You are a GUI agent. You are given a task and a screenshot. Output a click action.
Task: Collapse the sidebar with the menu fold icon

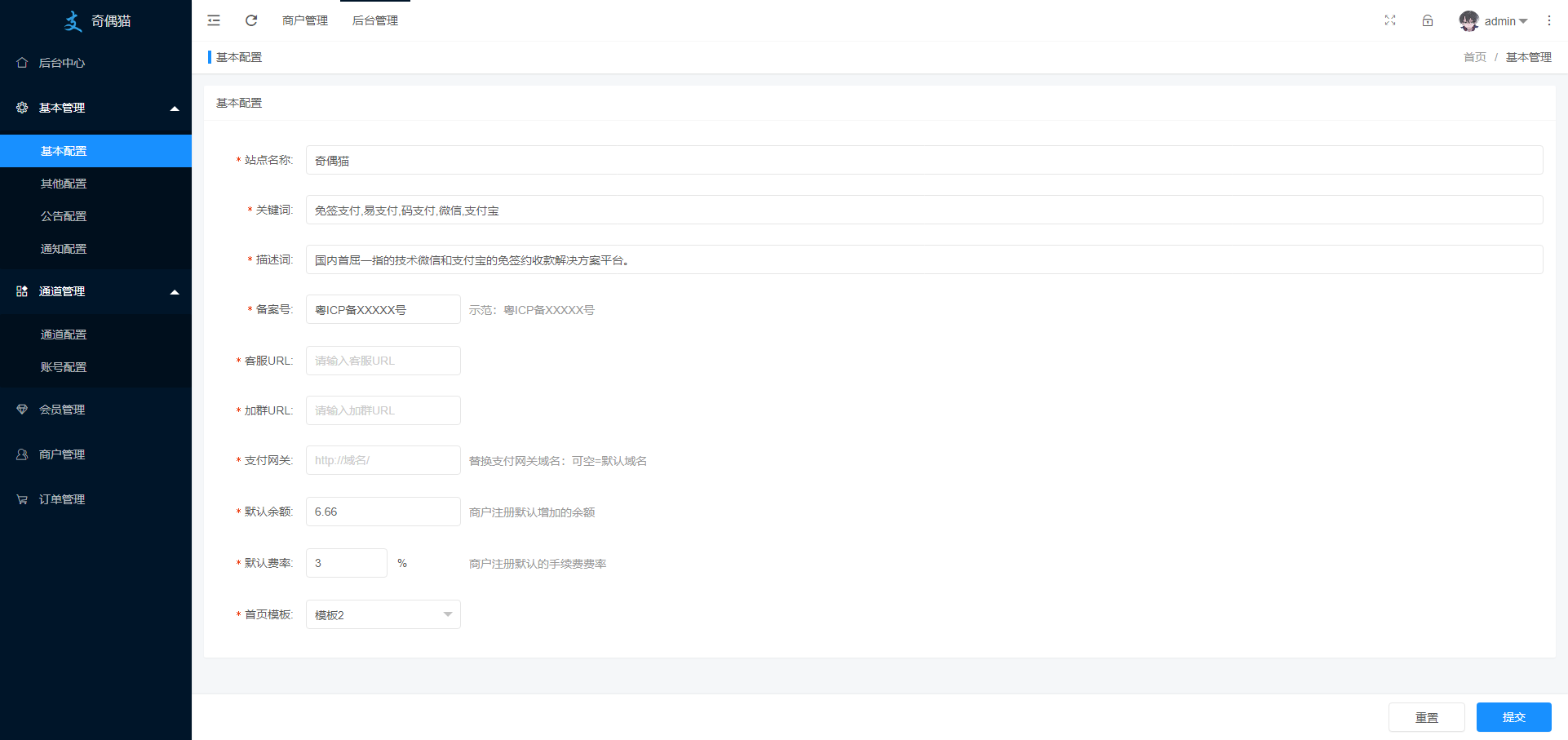click(214, 20)
